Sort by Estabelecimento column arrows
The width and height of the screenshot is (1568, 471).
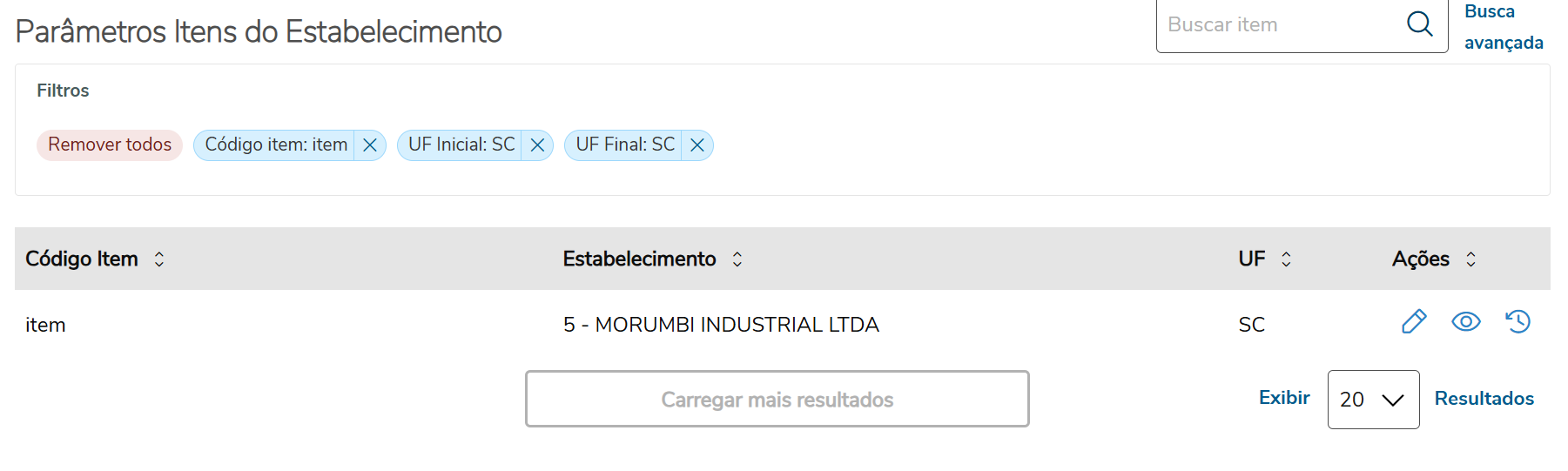[x=737, y=259]
